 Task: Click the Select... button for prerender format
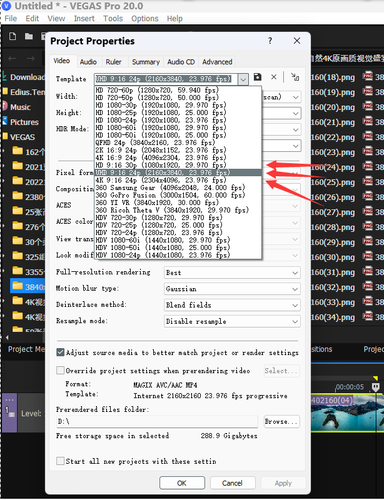281,370
